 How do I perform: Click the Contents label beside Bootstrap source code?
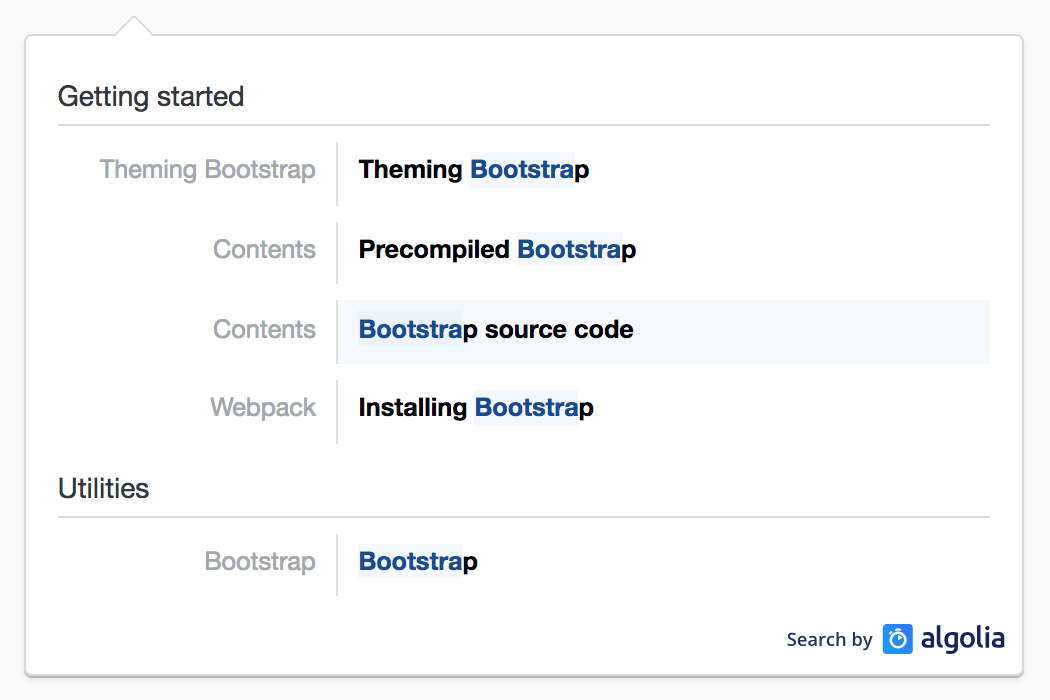pos(264,330)
